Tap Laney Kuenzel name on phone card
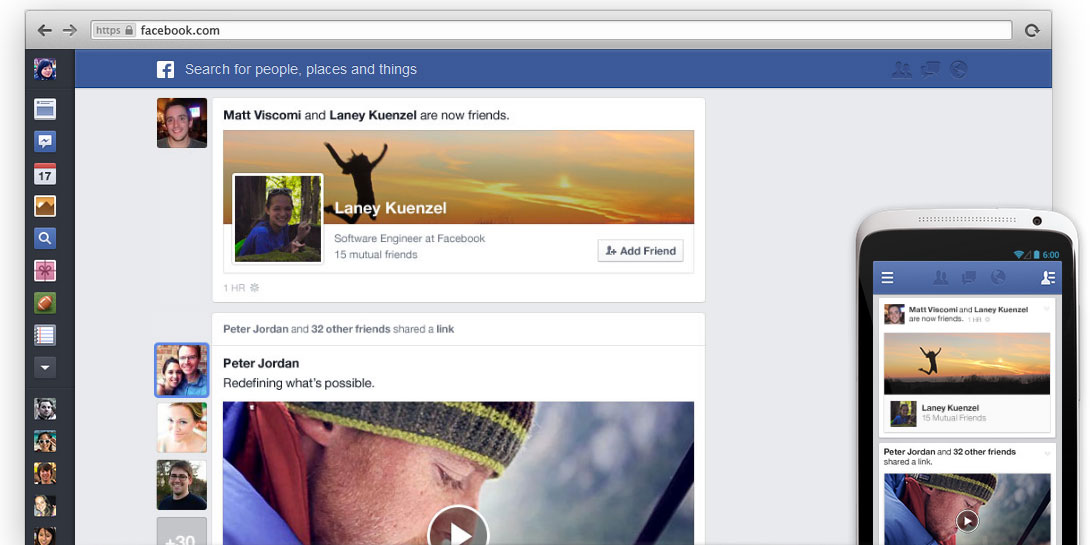The image size is (1090, 545). coord(950,408)
